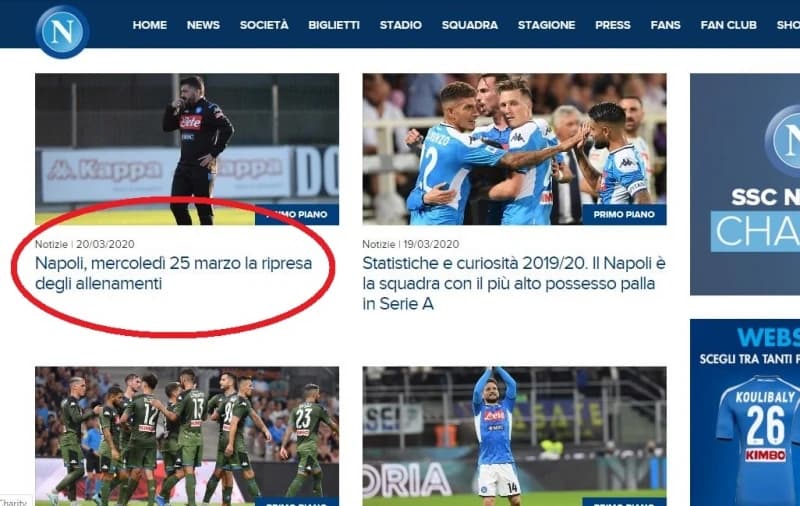Navigate to SQUADRA

[x=469, y=25]
